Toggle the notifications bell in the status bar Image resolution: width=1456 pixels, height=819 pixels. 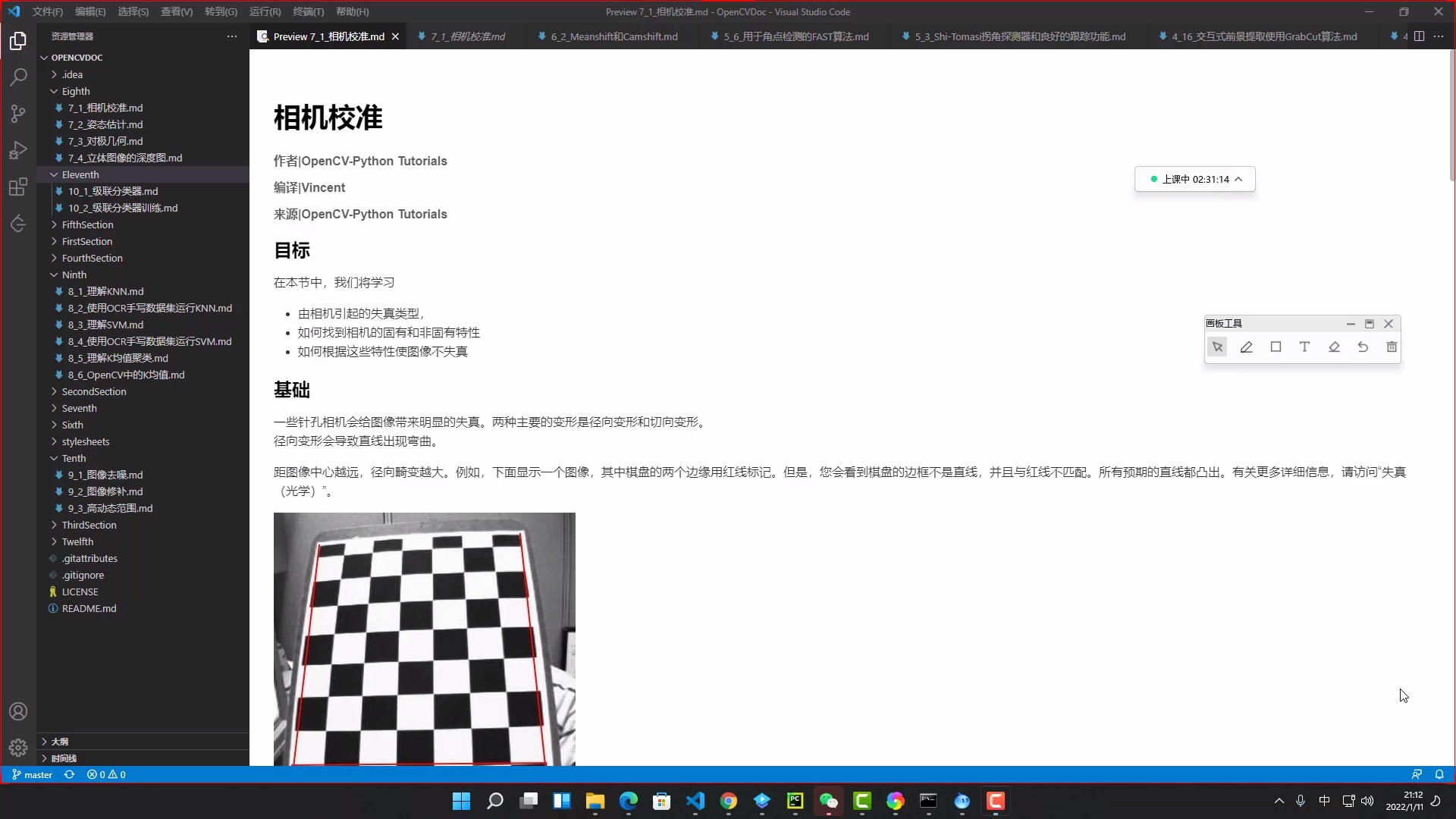[1441, 774]
